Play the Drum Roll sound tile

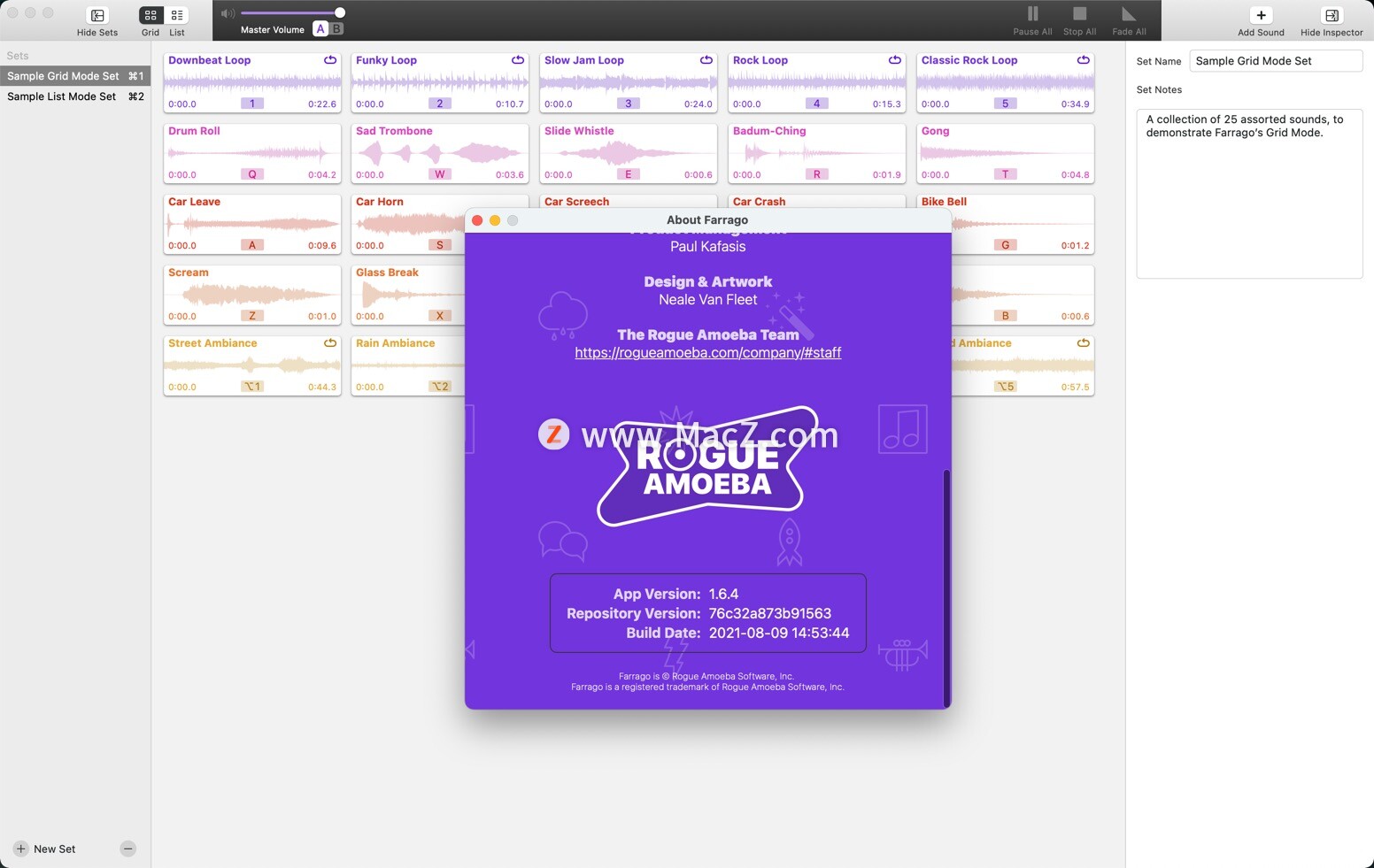[x=252, y=154]
